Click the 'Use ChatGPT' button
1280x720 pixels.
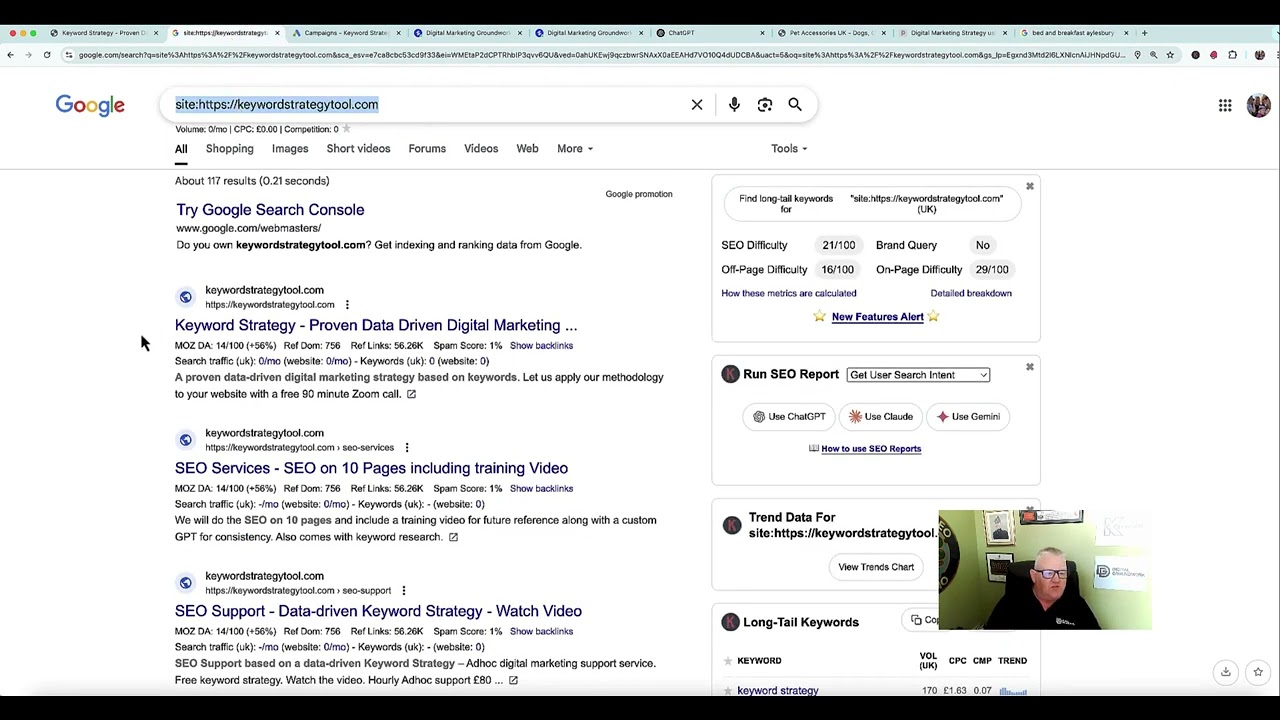point(789,417)
